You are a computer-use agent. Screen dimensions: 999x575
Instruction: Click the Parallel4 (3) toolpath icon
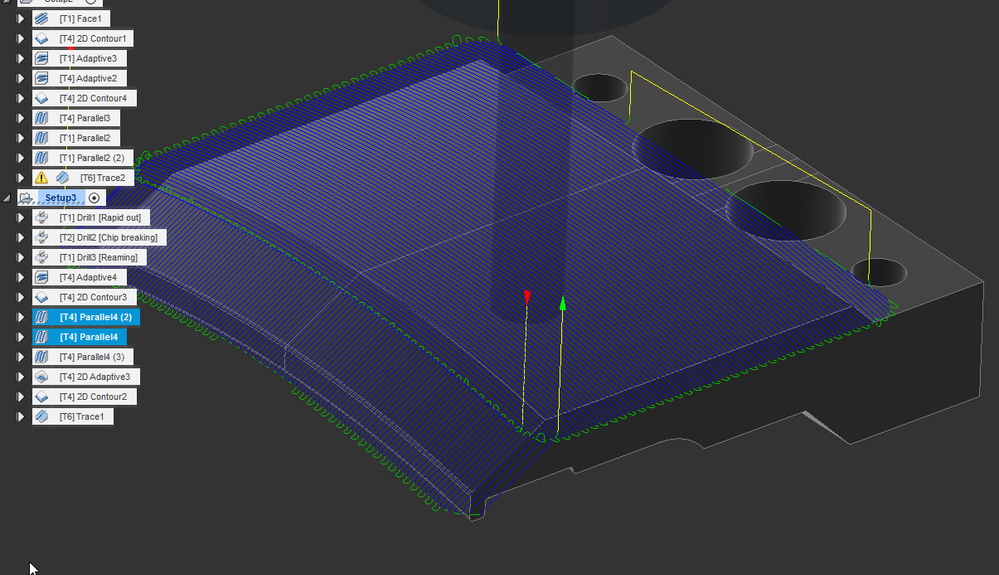42,357
